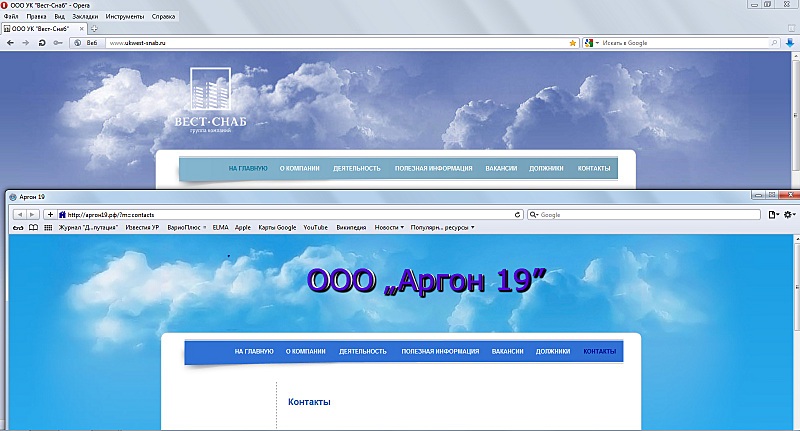Image resolution: width=800 pixels, height=431 pixels.
Task: Click НА ГЛАВНУЮ on Аргон 19 site
Action: pyautogui.click(x=254, y=351)
